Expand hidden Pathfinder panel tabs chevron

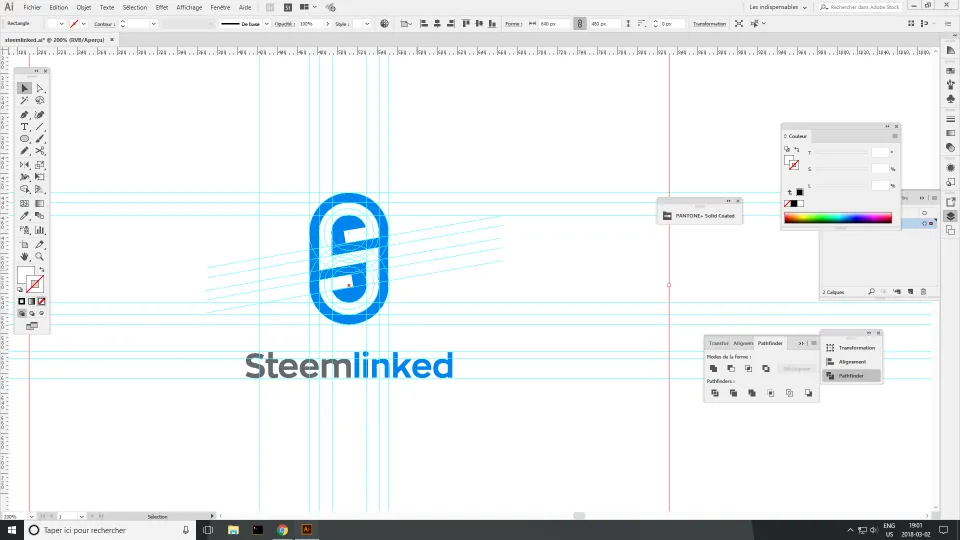[x=801, y=343]
